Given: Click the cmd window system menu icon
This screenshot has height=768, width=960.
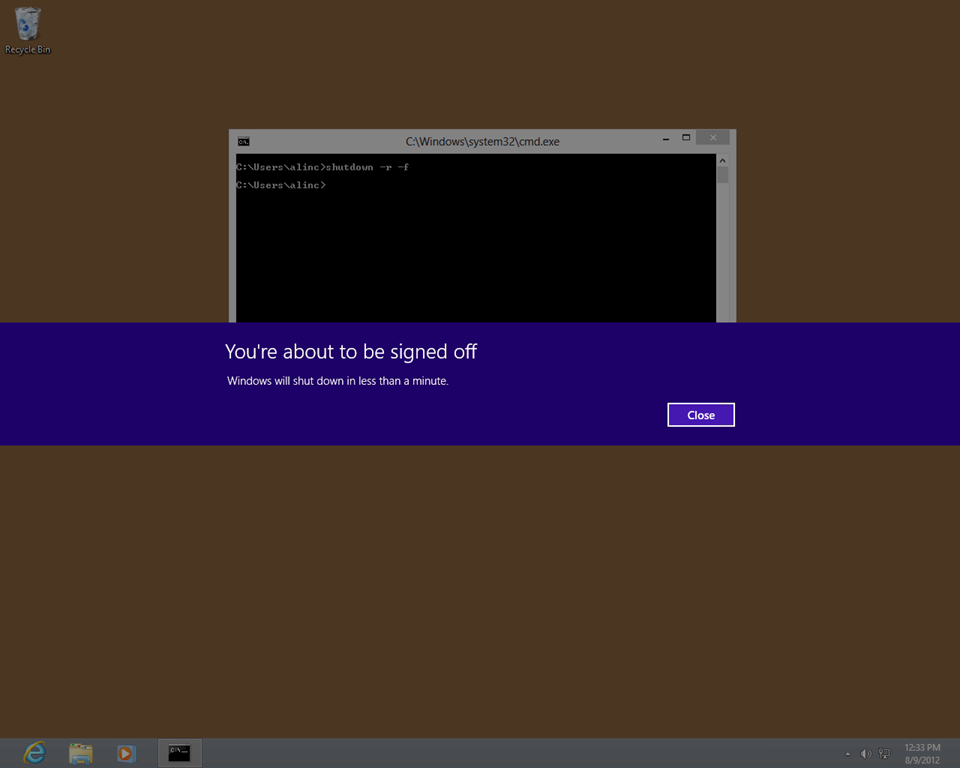Looking at the screenshot, I should (244, 141).
